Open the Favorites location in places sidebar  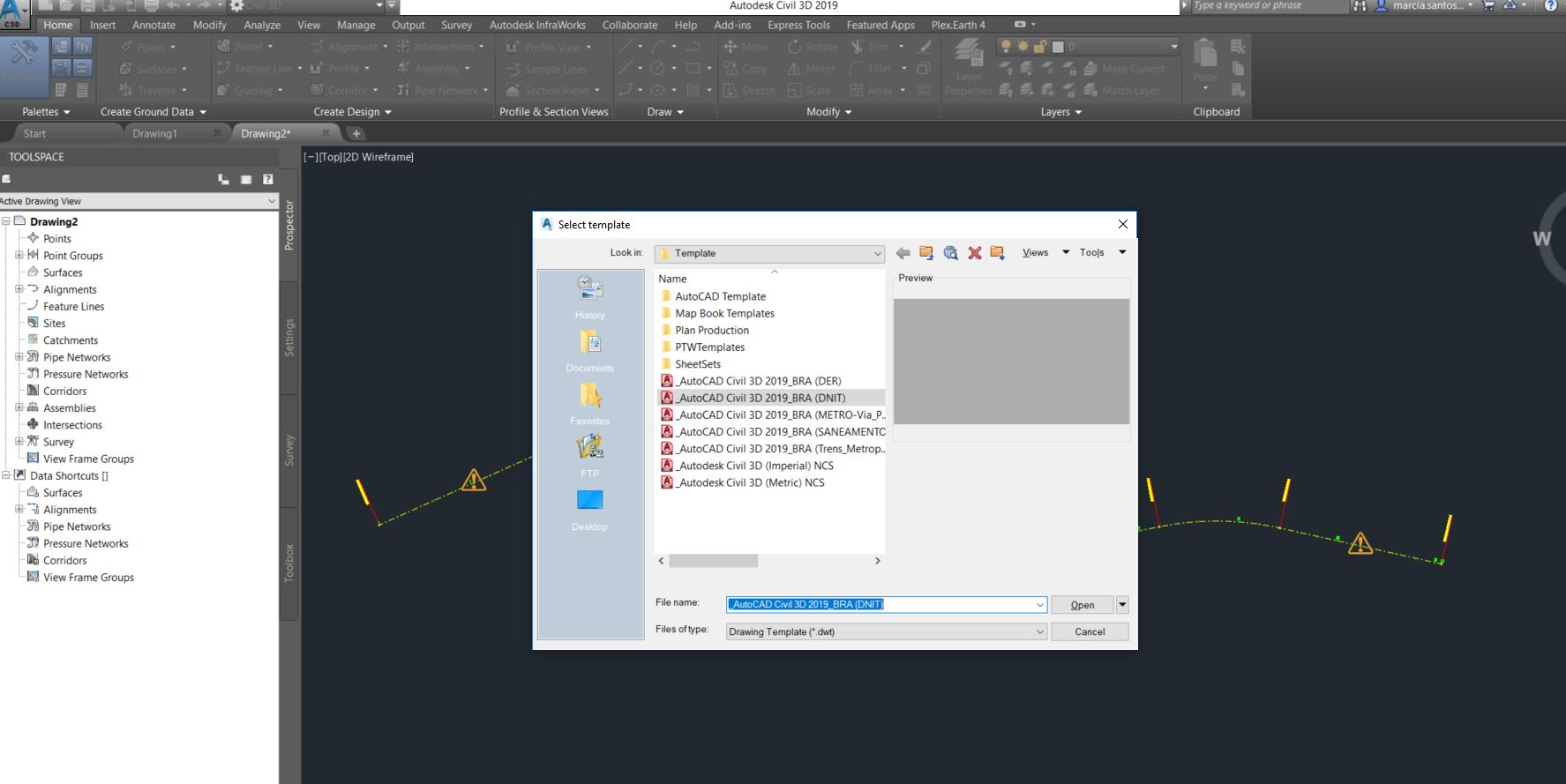(589, 403)
